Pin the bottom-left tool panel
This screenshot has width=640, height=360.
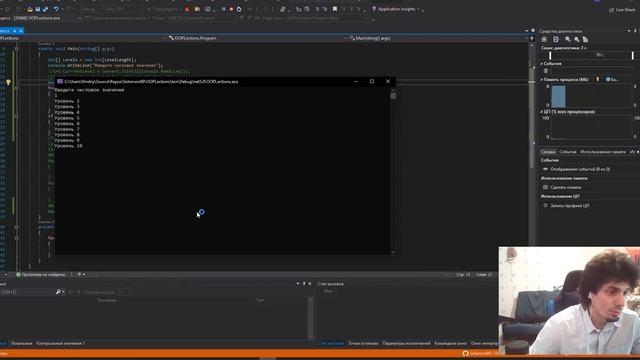(x=304, y=284)
